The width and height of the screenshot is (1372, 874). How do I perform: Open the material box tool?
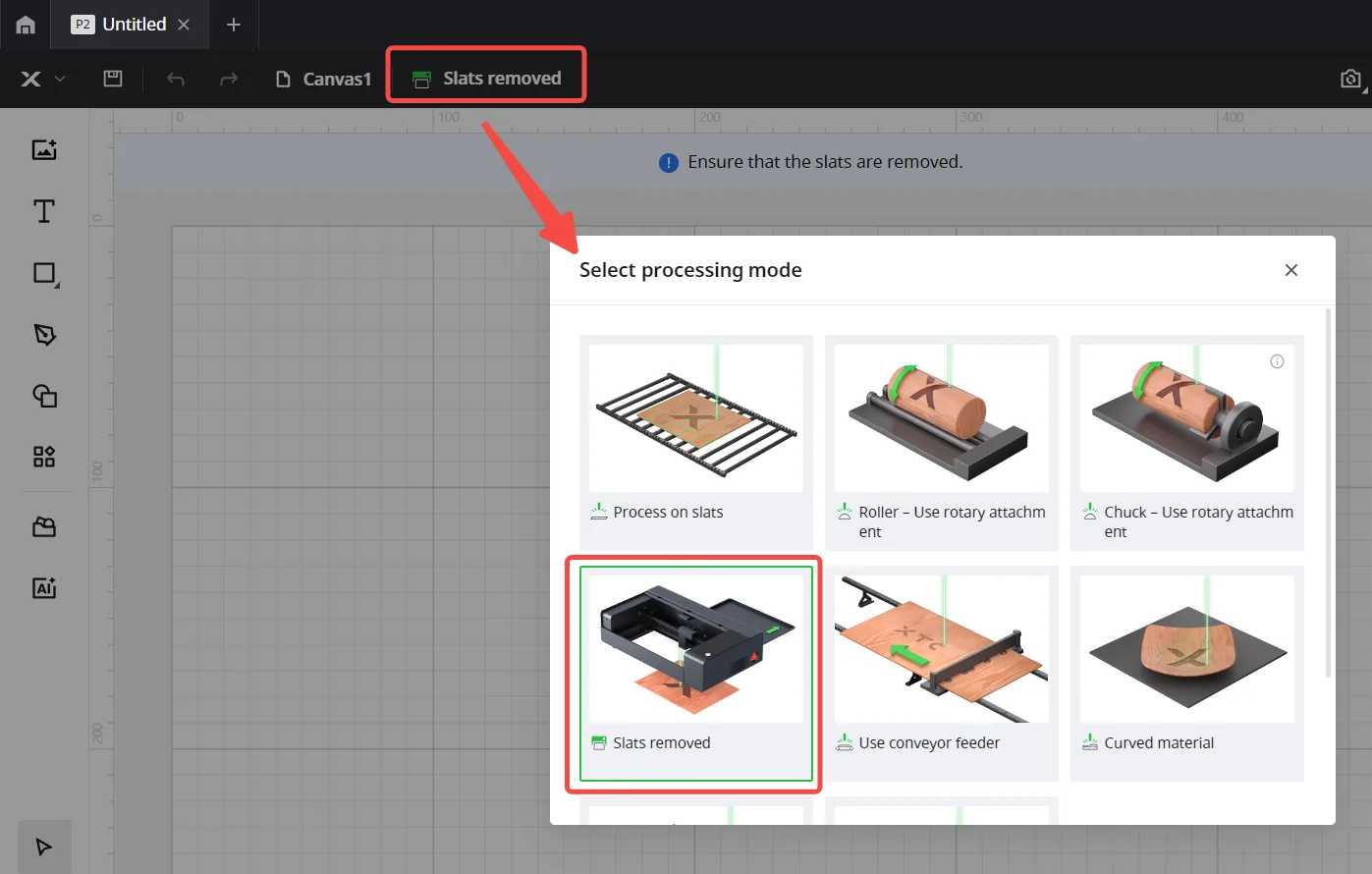click(44, 527)
